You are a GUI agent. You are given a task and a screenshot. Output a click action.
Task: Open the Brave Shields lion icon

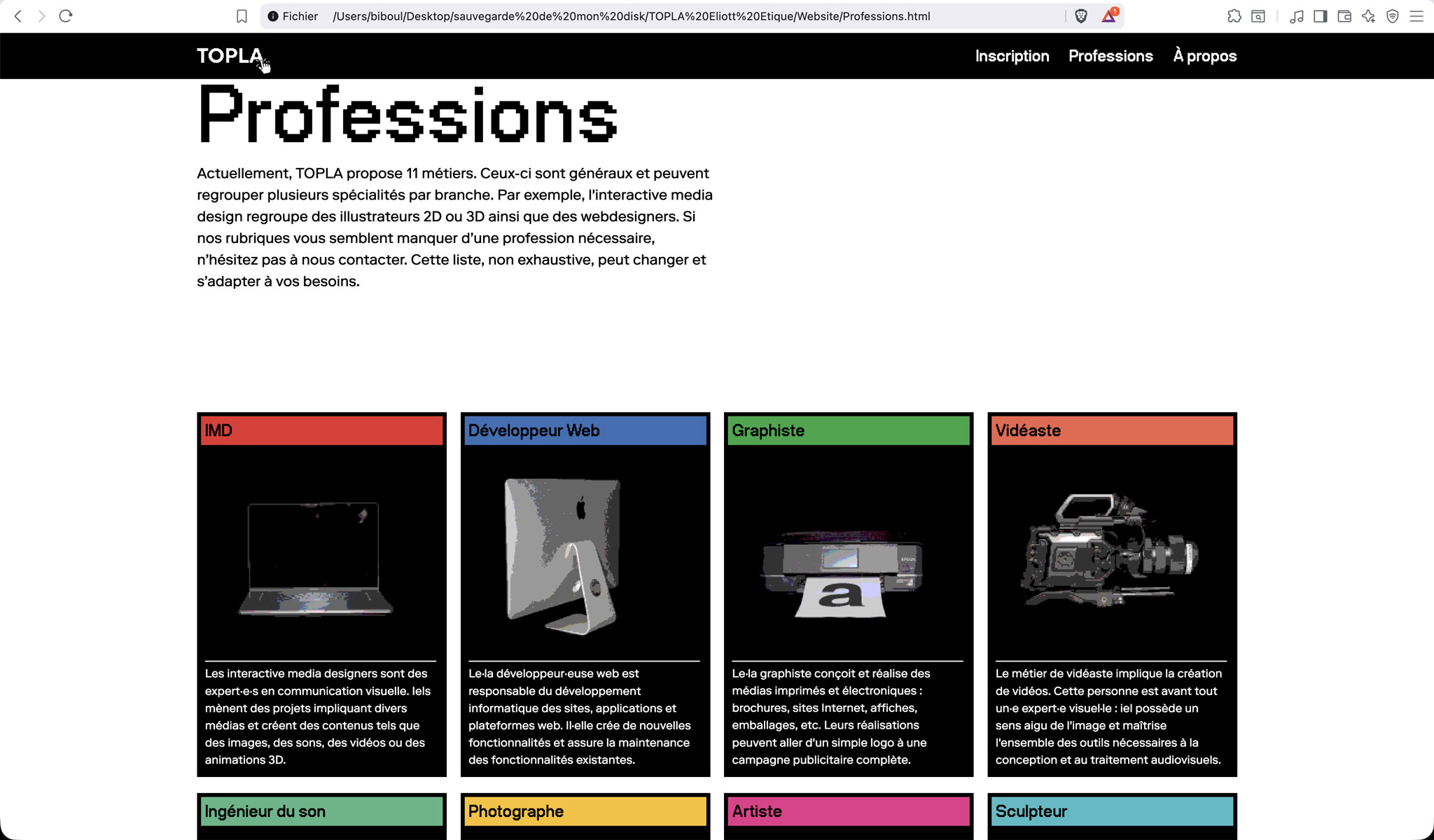tap(1081, 16)
